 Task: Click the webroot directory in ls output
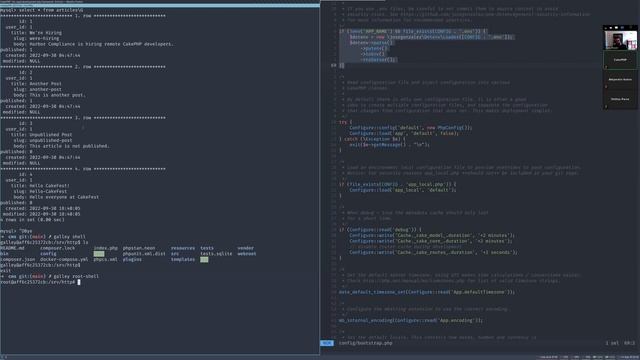[247, 254]
